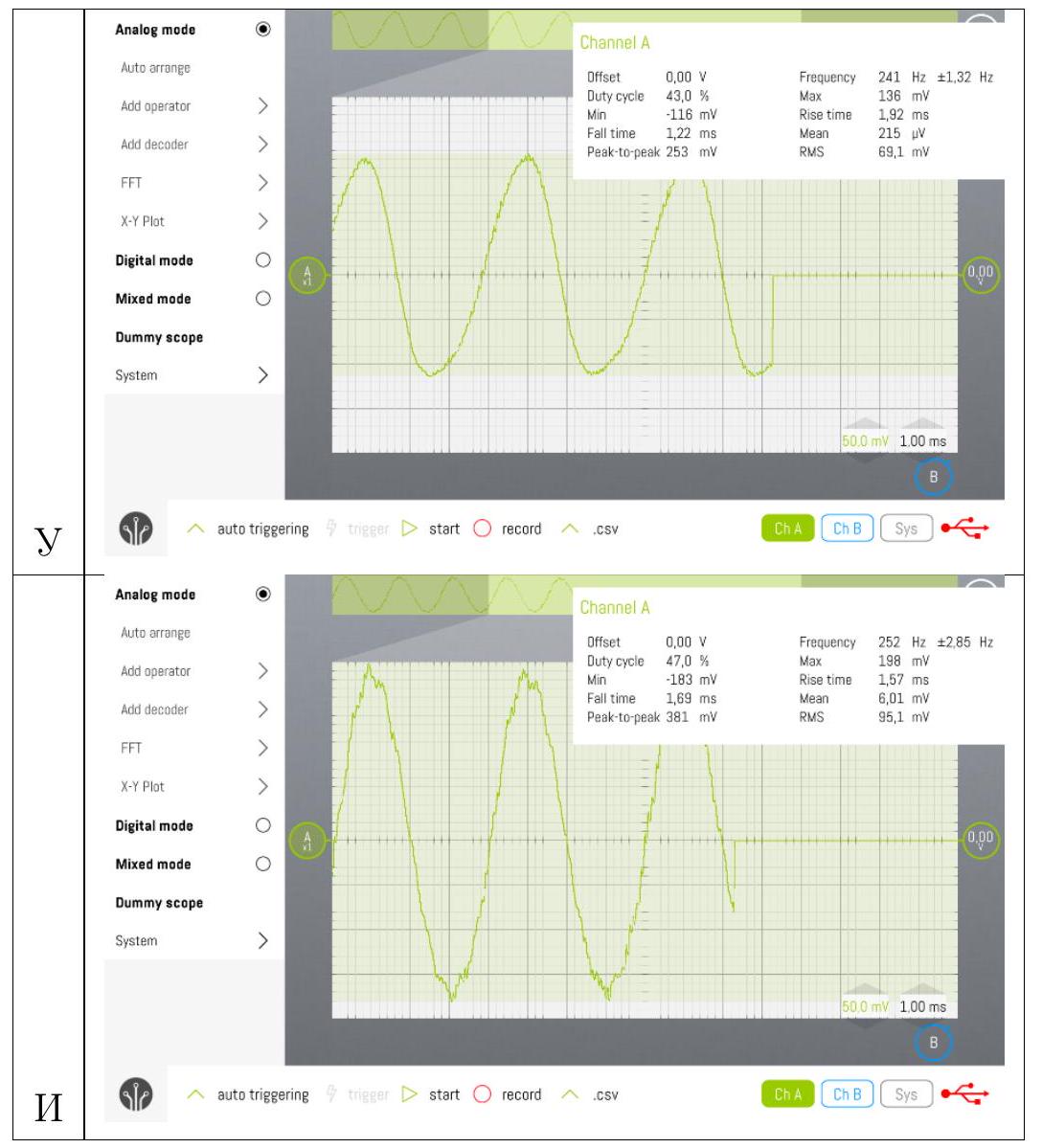Open the round logo menu button in lower screenshot
Viewport: 1042px width, 1148px height.
[136, 1093]
